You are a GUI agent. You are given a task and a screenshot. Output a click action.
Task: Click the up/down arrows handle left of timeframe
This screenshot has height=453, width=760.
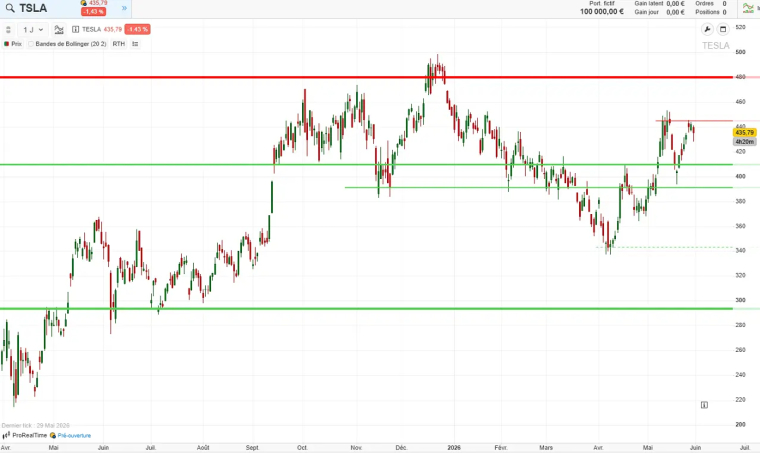[x=8, y=30]
